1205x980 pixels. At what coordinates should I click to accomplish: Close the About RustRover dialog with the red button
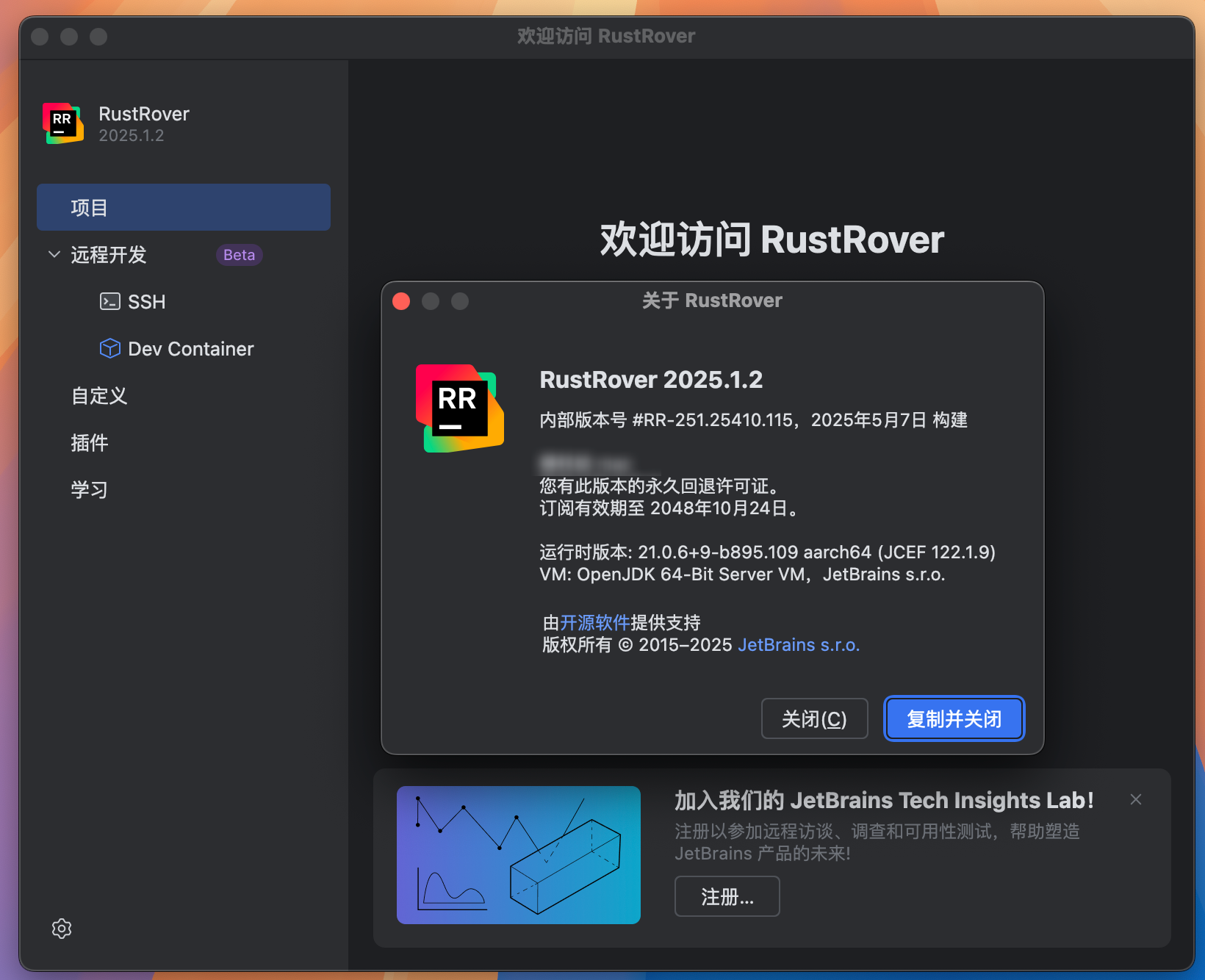(401, 301)
